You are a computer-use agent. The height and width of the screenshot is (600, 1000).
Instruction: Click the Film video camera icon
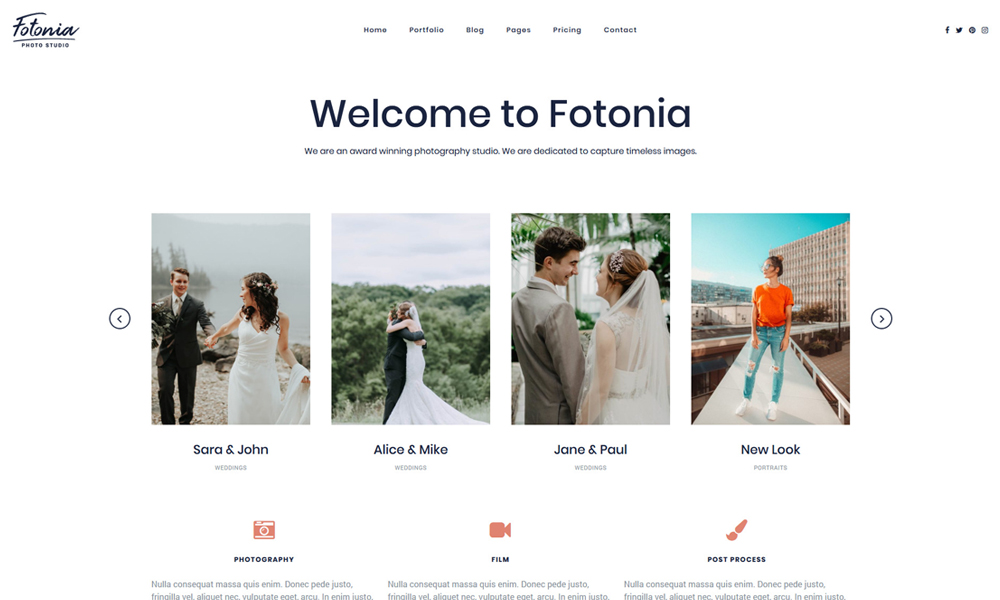(x=500, y=530)
